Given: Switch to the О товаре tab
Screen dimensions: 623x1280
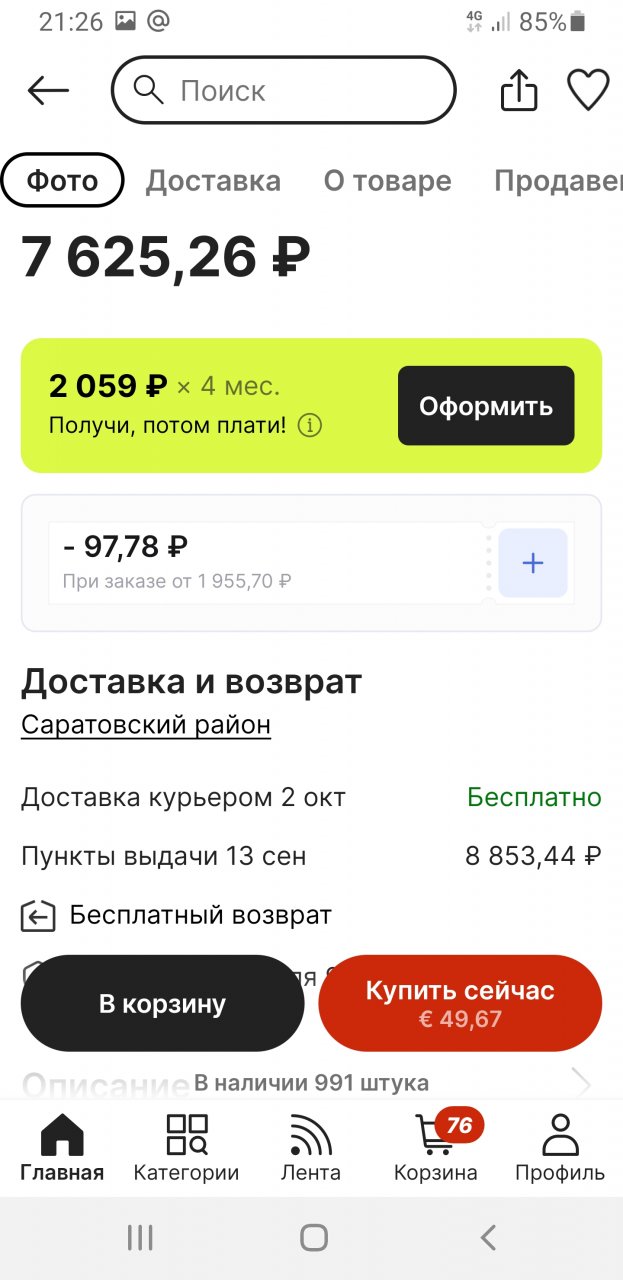Looking at the screenshot, I should pyautogui.click(x=387, y=181).
